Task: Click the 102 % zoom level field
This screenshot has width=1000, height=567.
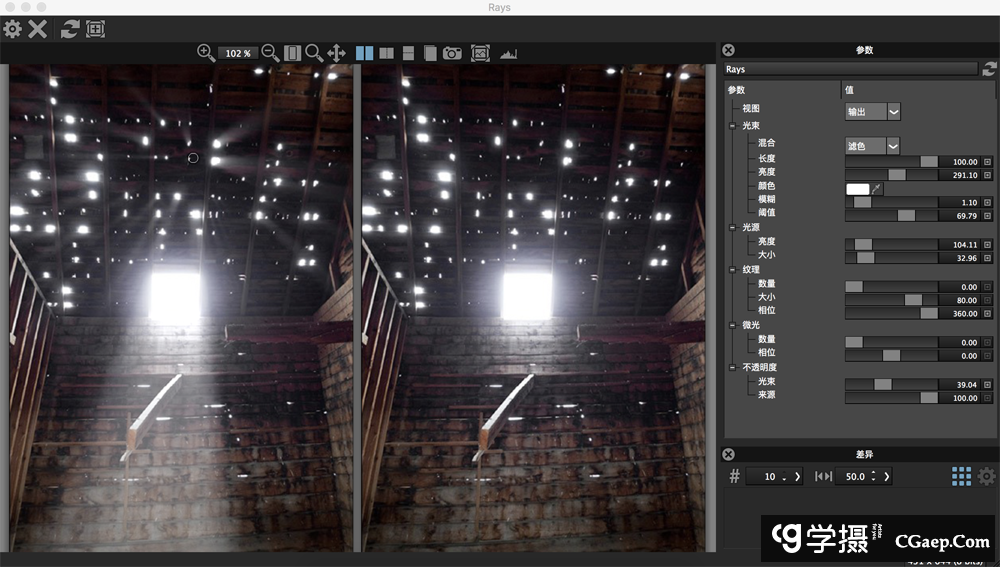Action: pyautogui.click(x=238, y=53)
